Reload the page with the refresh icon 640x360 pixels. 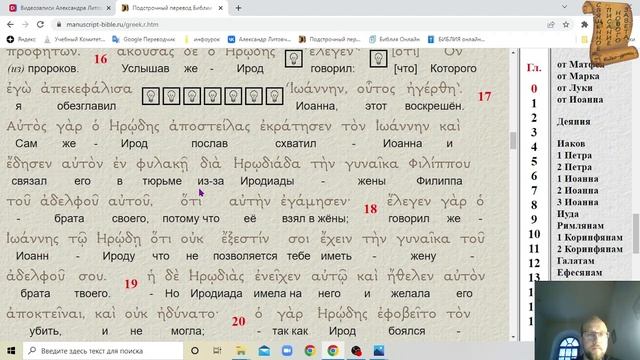[40, 24]
